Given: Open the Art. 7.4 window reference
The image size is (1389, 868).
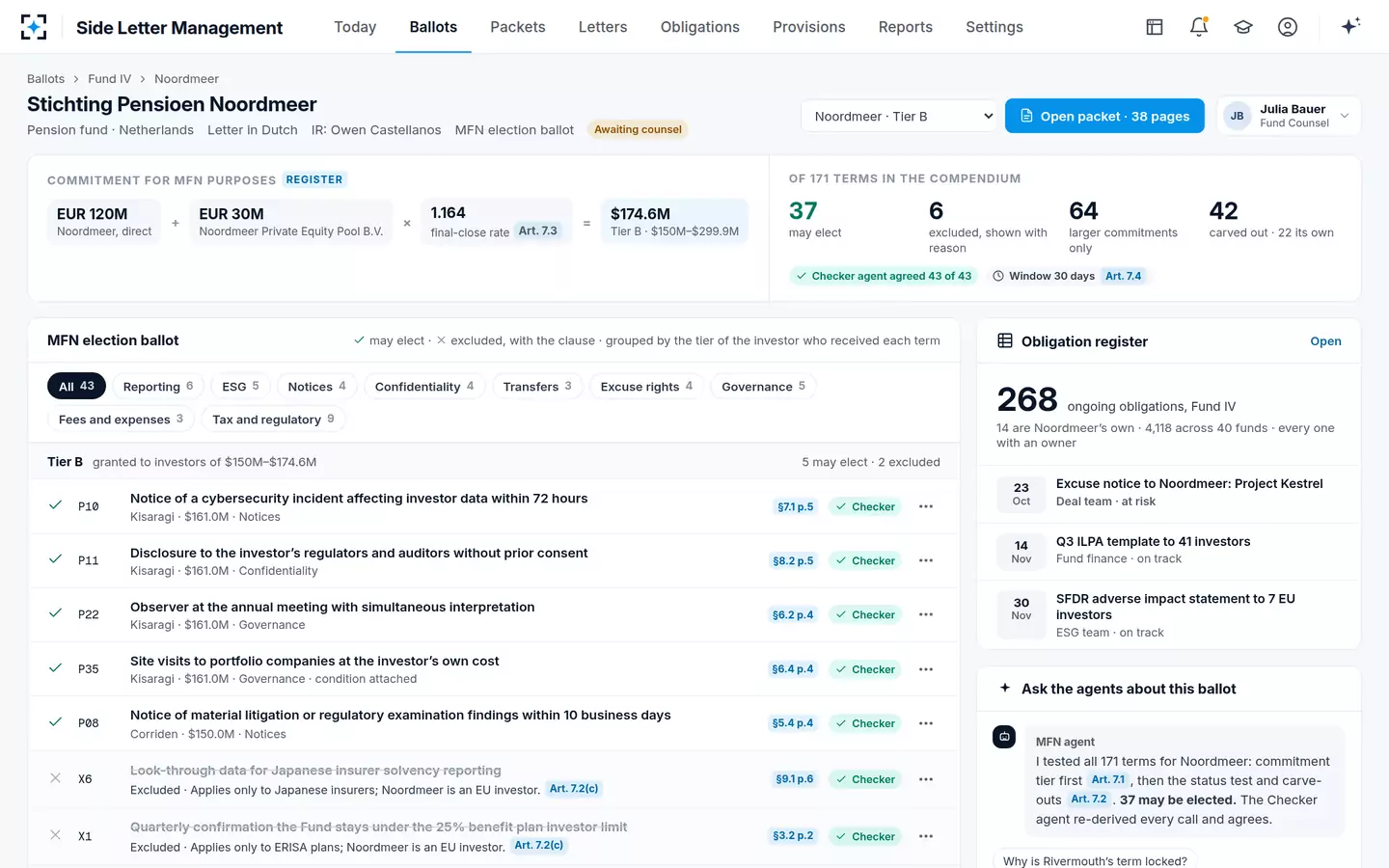Looking at the screenshot, I should pyautogui.click(x=1123, y=276).
